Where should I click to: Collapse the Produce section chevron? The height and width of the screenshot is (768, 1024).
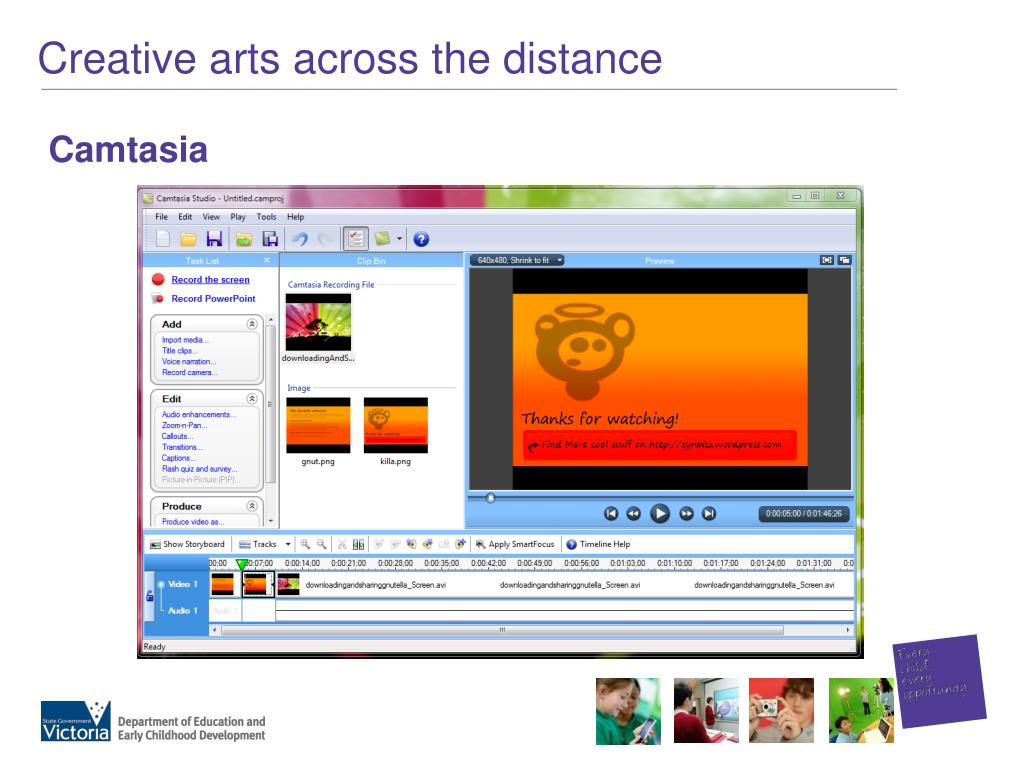252,506
